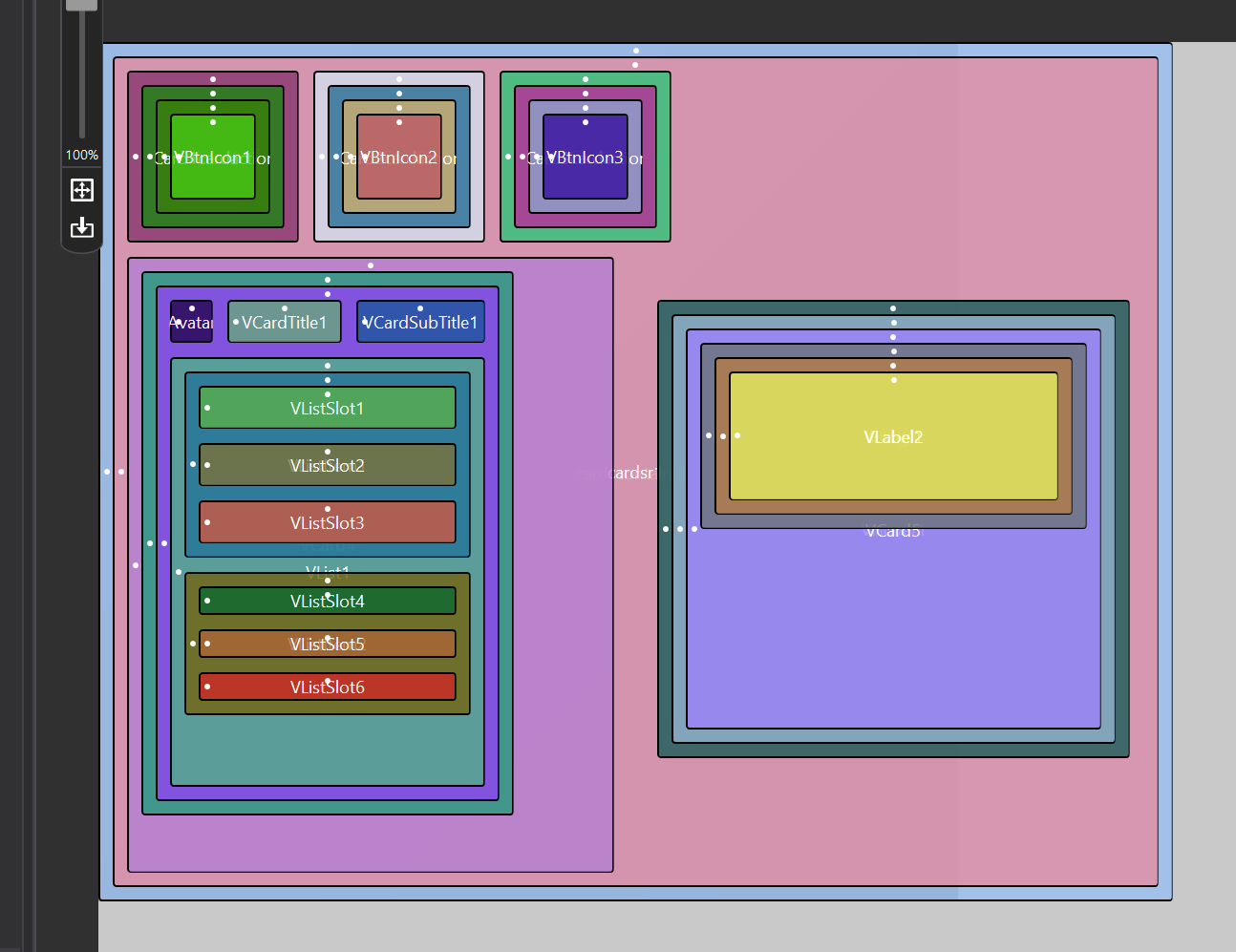Viewport: 1236px width, 952px height.
Task: Click the fit-to-screen icon
Action: (x=82, y=190)
